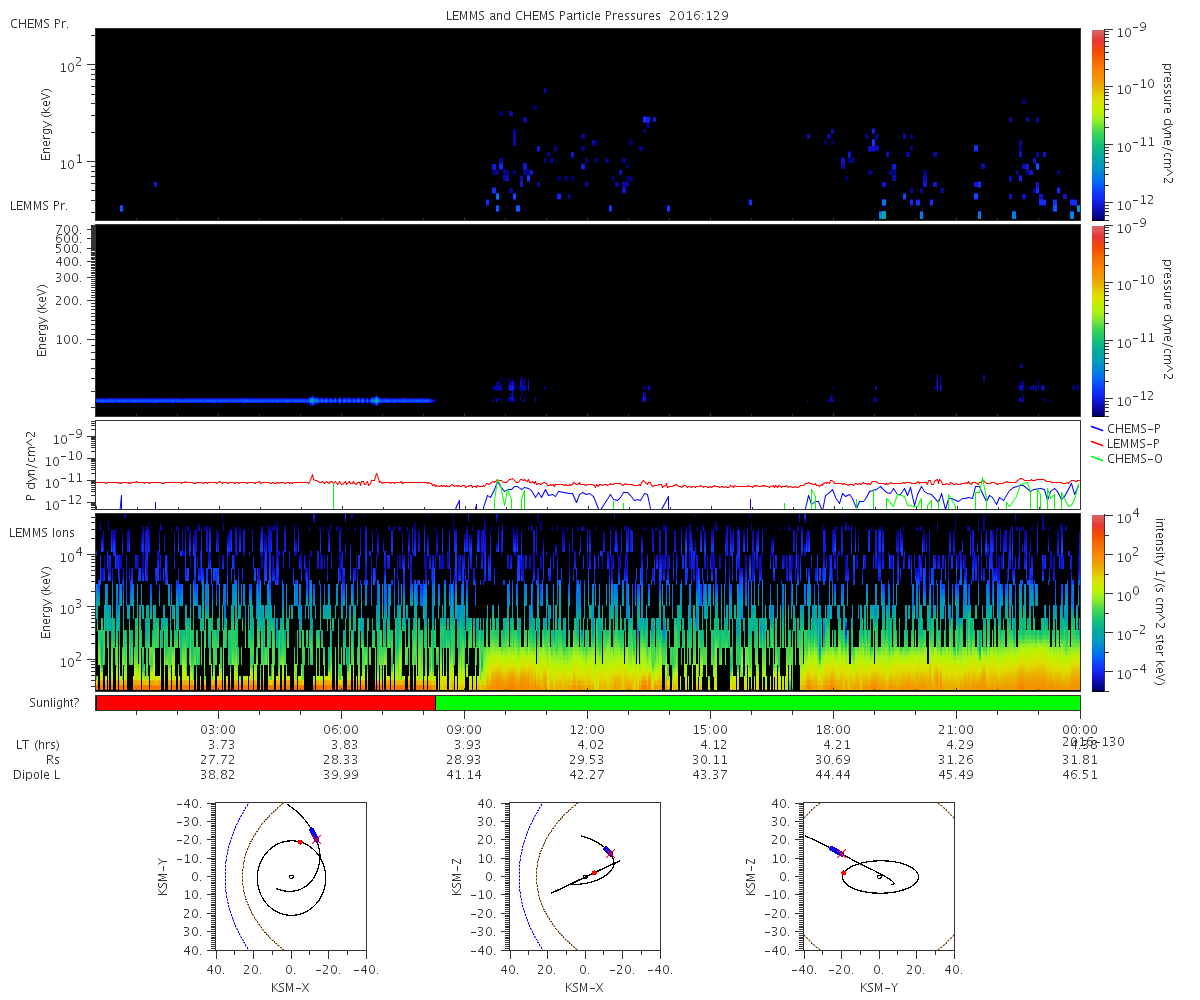Click red X marker in the KSM-X/KSM-Z plot
Image resolution: width=1200 pixels, height=1000 pixels.
(x=611, y=853)
